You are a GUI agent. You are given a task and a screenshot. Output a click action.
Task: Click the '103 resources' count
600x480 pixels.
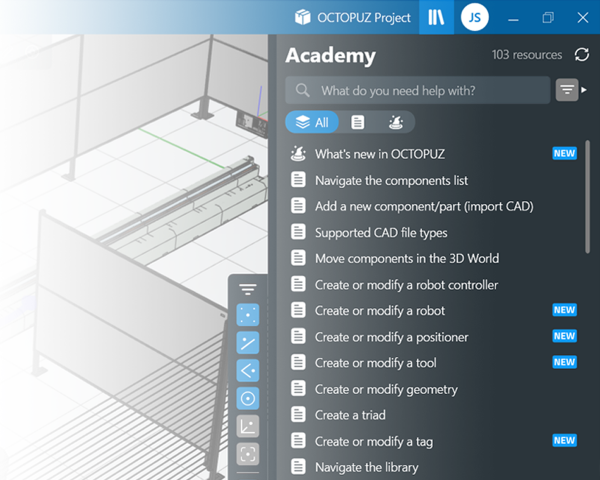coord(527,55)
